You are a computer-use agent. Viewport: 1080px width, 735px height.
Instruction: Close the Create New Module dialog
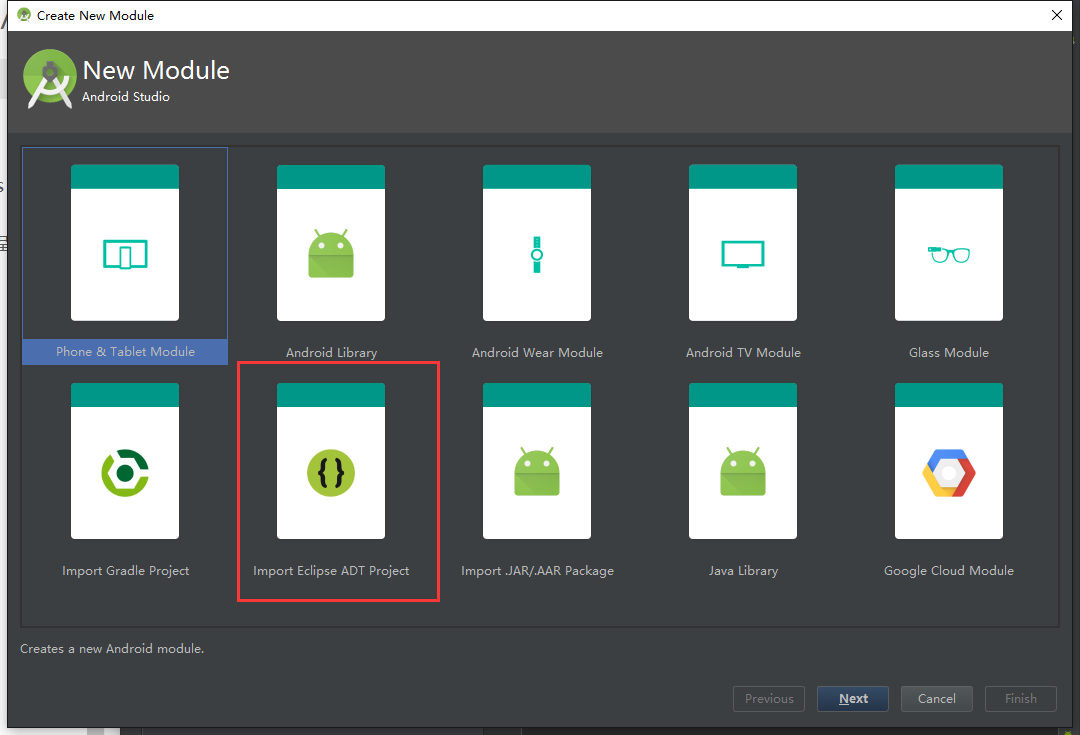point(1057,15)
